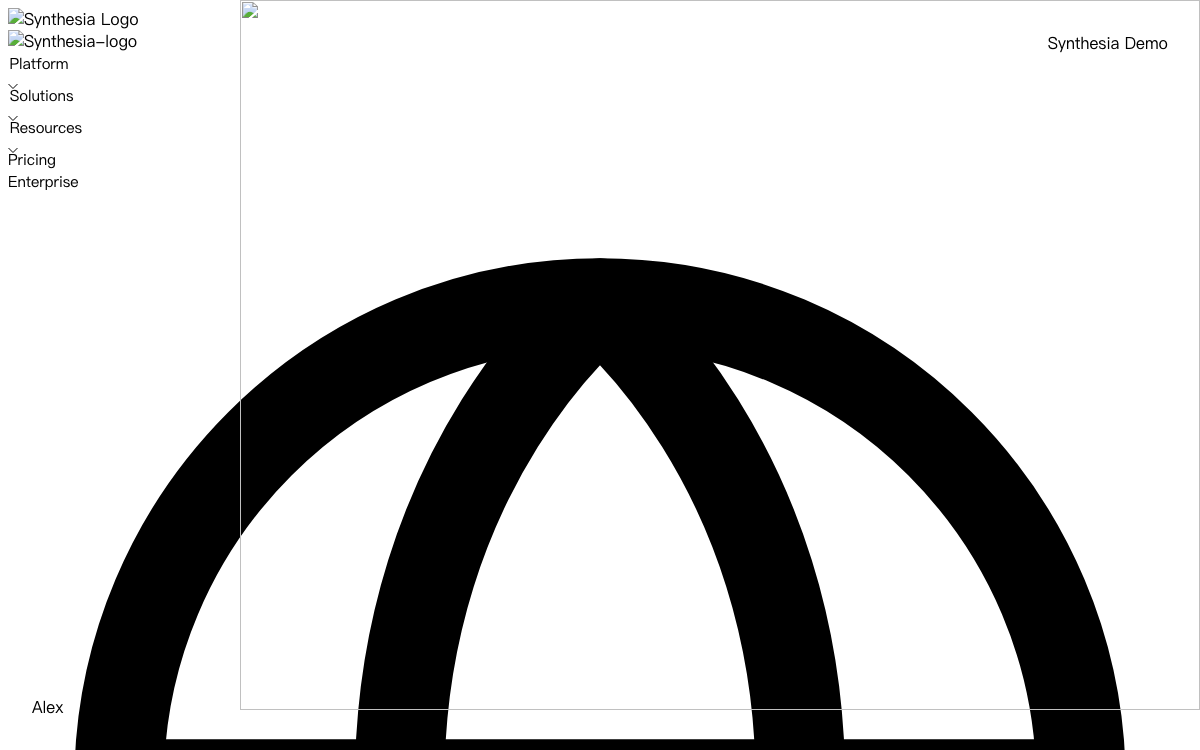Go to the Pricing page
Screen dimensions: 1200x750
pos(32,160)
